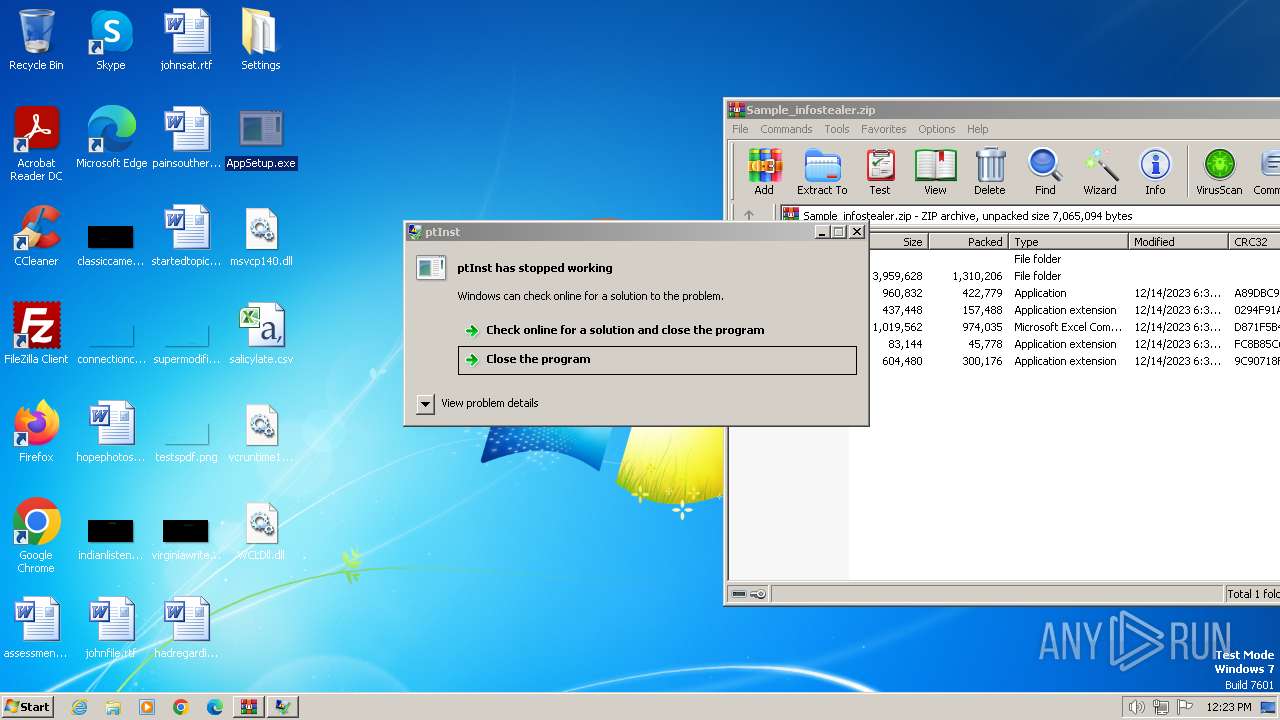Select Acrobat Reader DC shortcut
The height and width of the screenshot is (720, 1280).
pyautogui.click(x=36, y=144)
